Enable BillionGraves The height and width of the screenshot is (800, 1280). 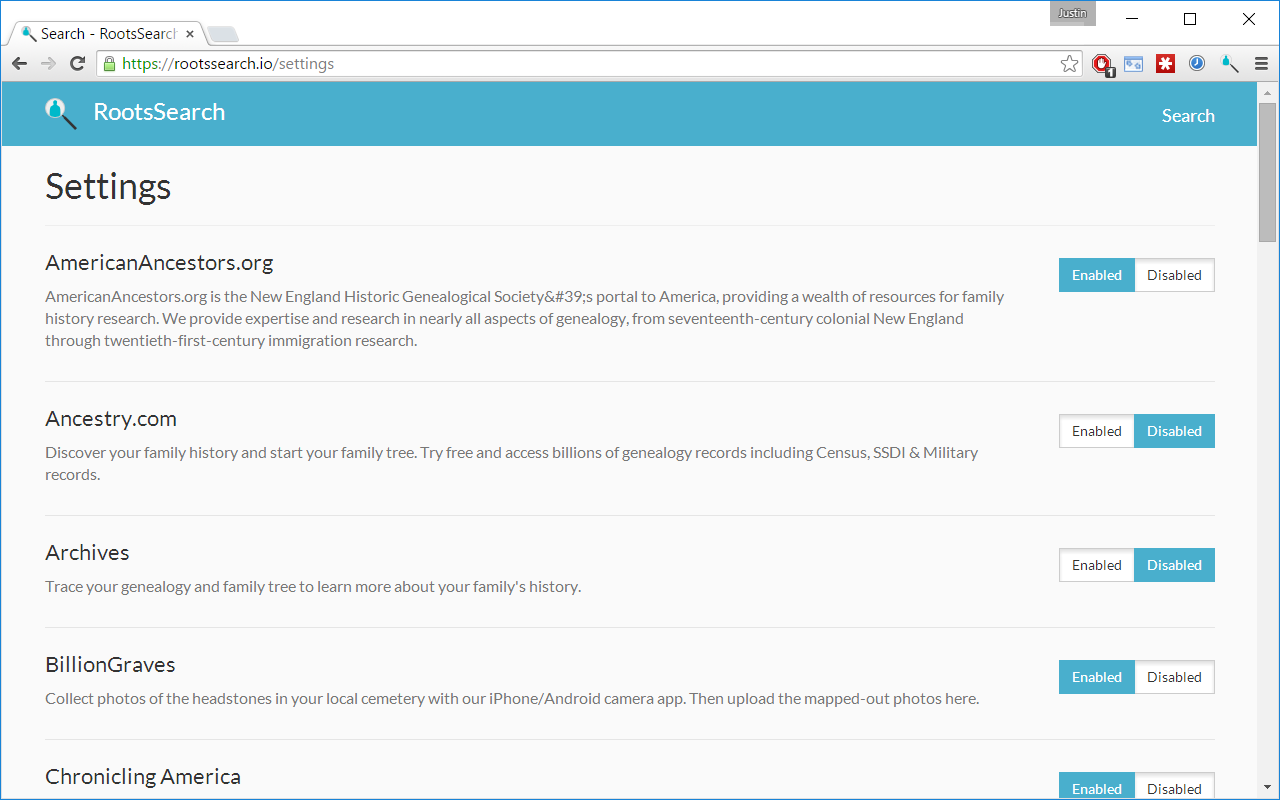1097,677
